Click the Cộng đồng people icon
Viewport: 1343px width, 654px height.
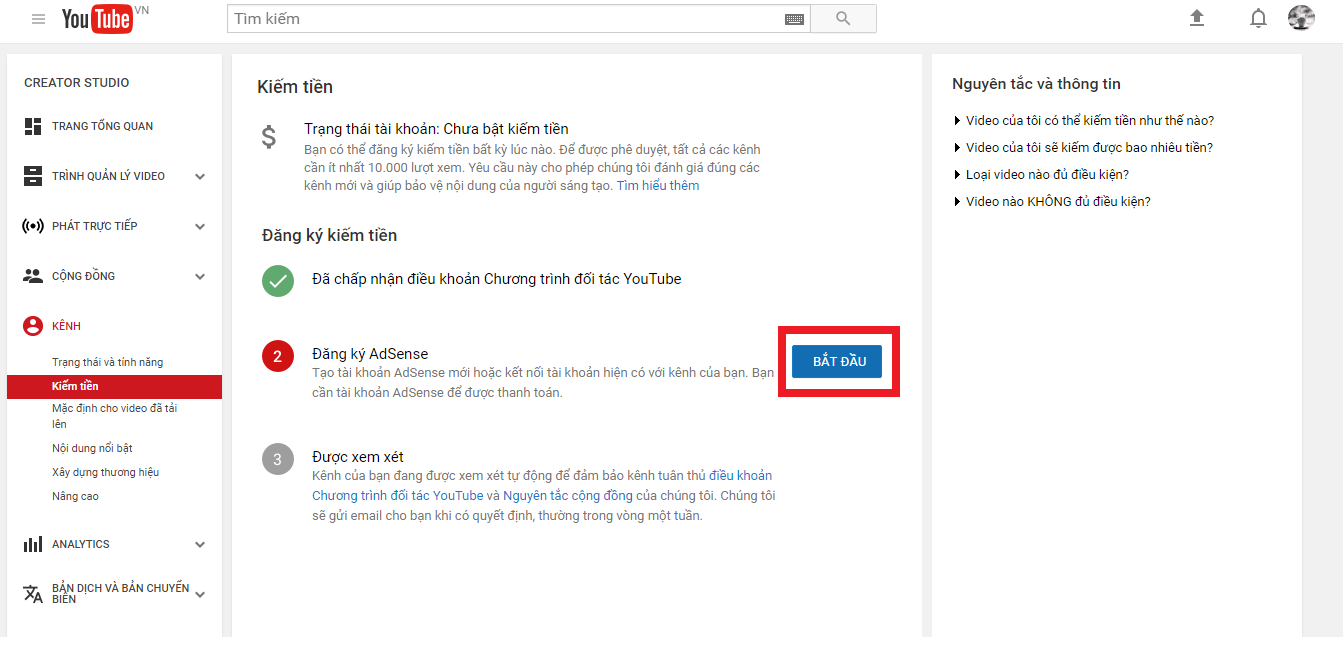[33, 276]
